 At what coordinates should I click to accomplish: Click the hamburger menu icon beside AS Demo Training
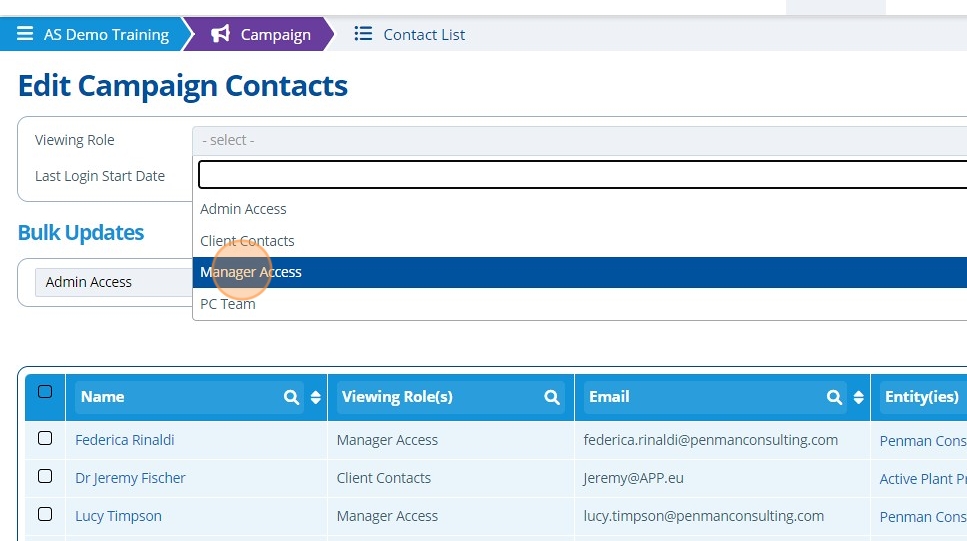click(x=25, y=34)
